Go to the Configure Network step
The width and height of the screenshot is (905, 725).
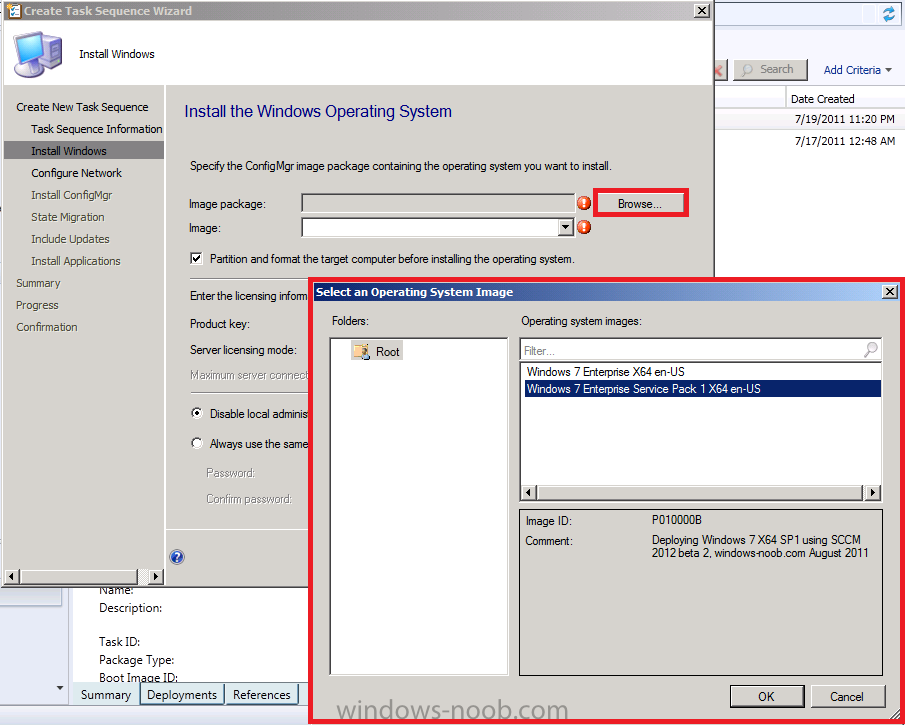(x=76, y=173)
